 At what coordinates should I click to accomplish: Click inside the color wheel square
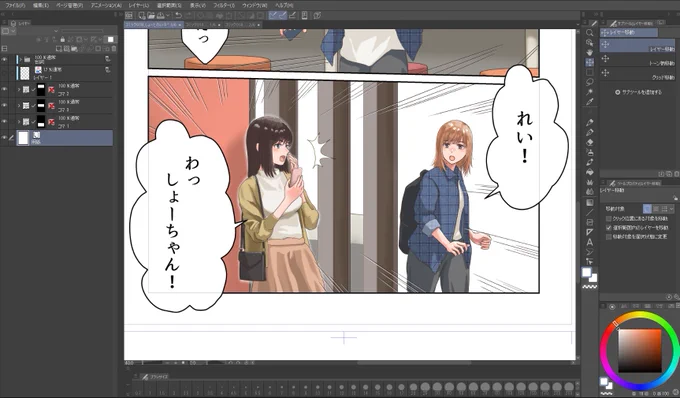coord(640,350)
